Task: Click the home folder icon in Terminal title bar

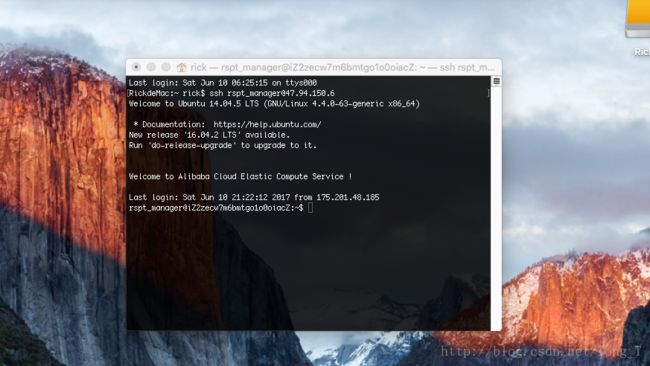Action: pos(182,67)
